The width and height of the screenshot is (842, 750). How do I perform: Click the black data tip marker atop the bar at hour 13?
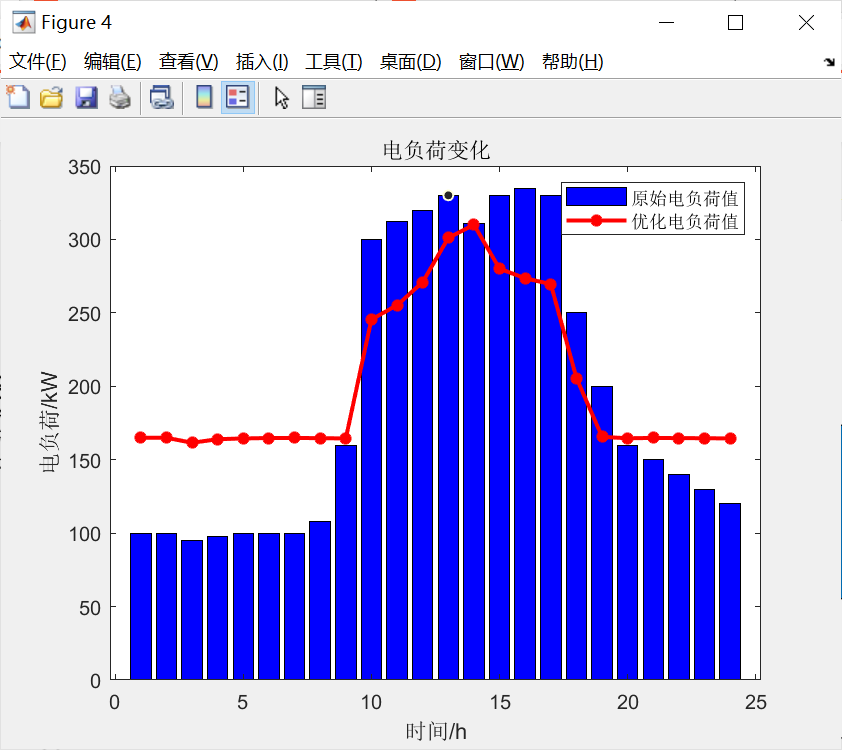pyautogui.click(x=448, y=195)
